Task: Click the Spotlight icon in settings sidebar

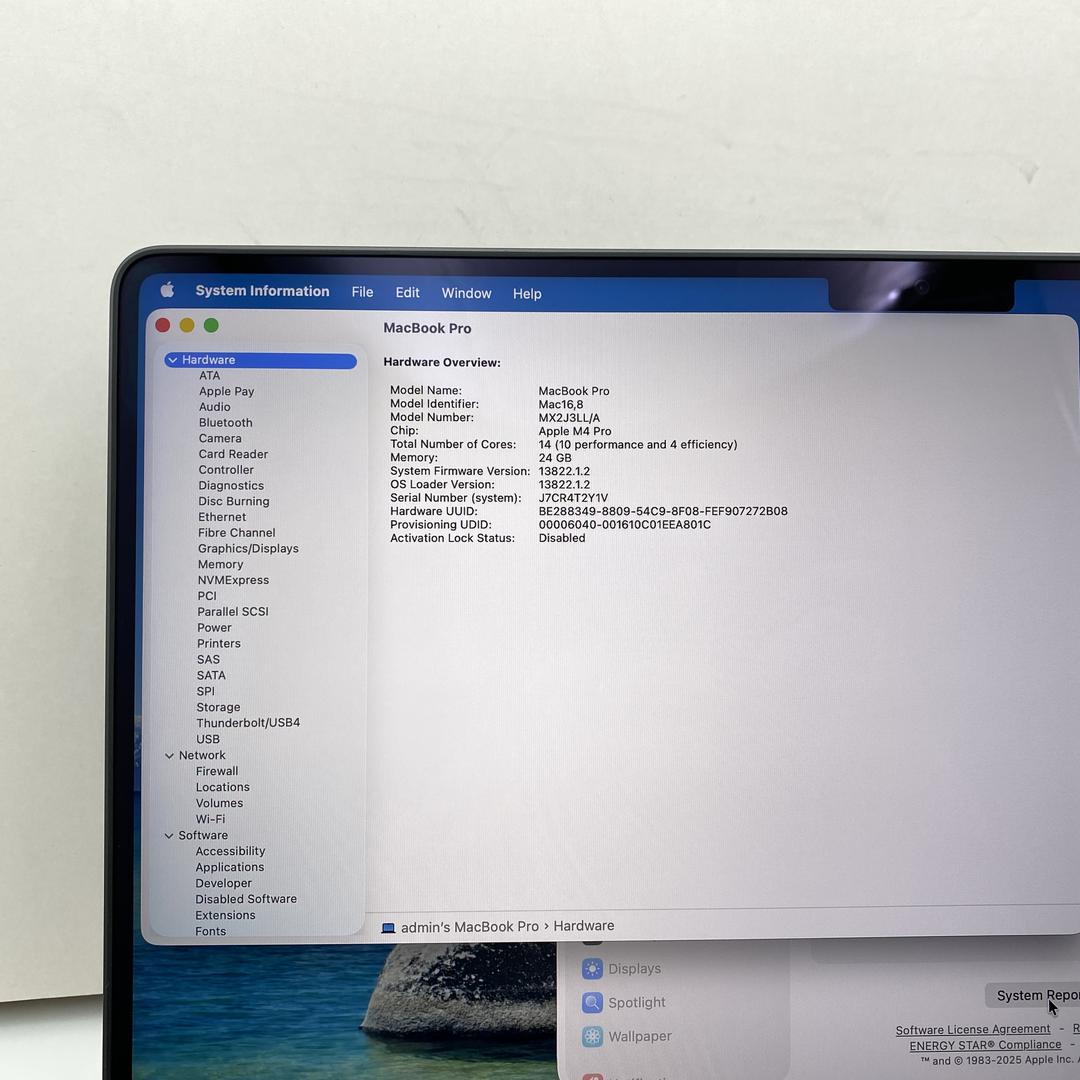Action: (x=593, y=1002)
